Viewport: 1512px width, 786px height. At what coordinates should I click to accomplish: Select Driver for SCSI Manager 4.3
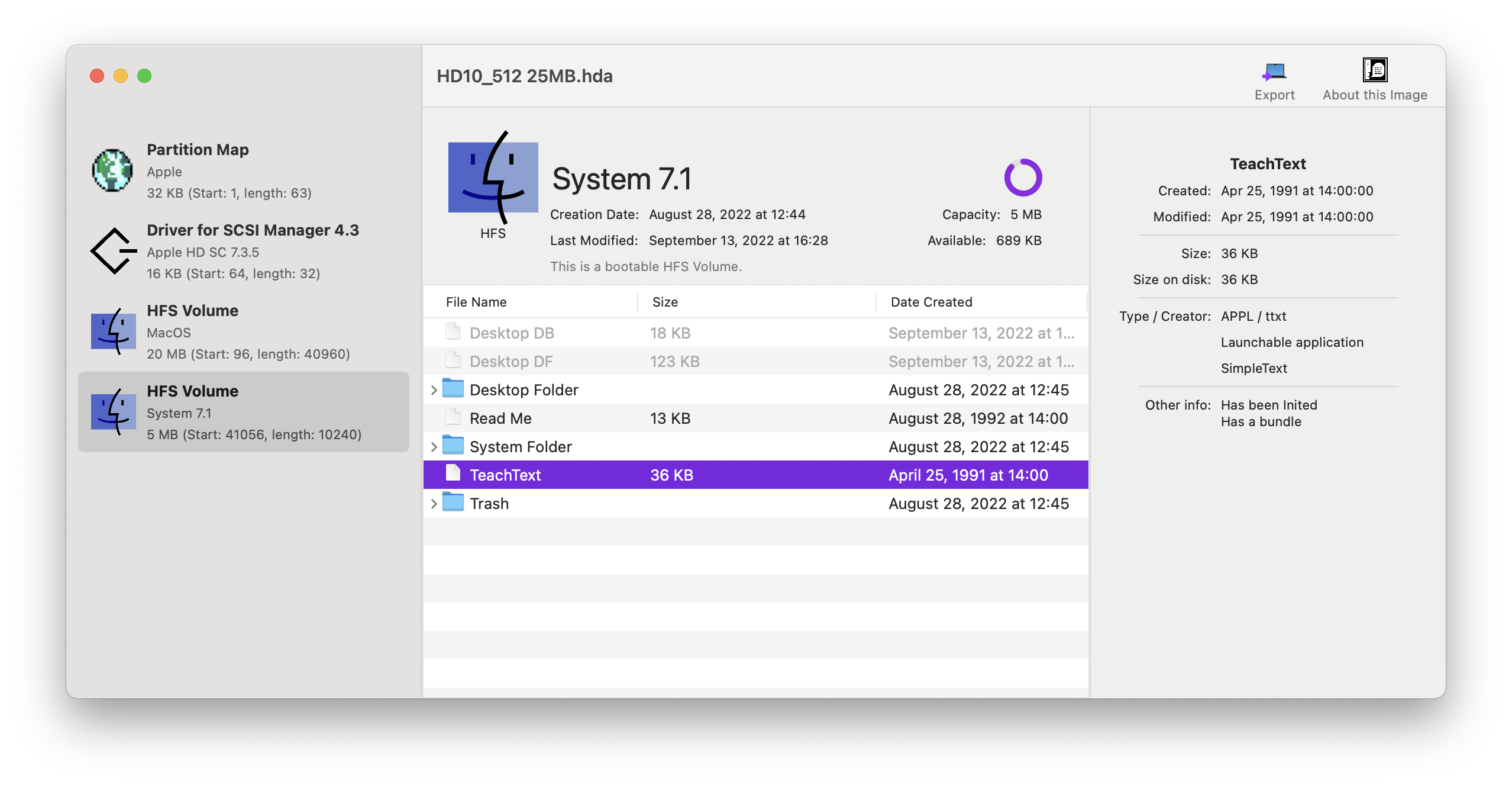pos(244,251)
